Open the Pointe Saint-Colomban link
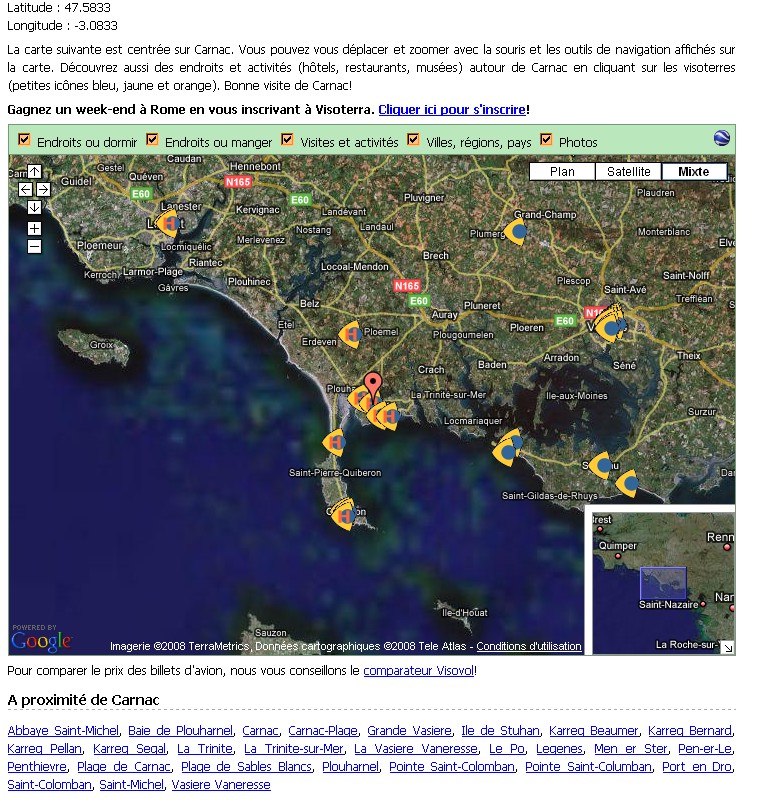762x807 pixels. pyautogui.click(x=452, y=767)
